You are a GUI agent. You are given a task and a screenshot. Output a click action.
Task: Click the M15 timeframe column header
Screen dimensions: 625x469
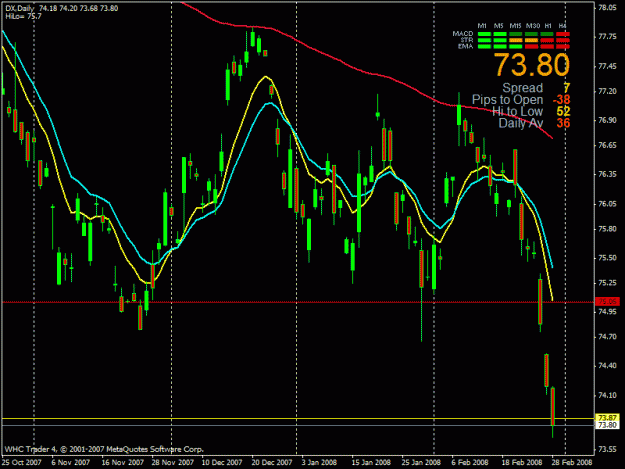pos(515,26)
